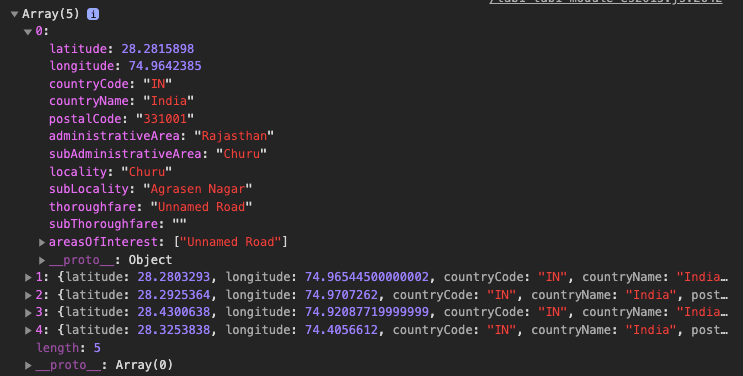Click the info badge next to Array(5)
Viewport: 743px width, 376px height.
[93, 14]
